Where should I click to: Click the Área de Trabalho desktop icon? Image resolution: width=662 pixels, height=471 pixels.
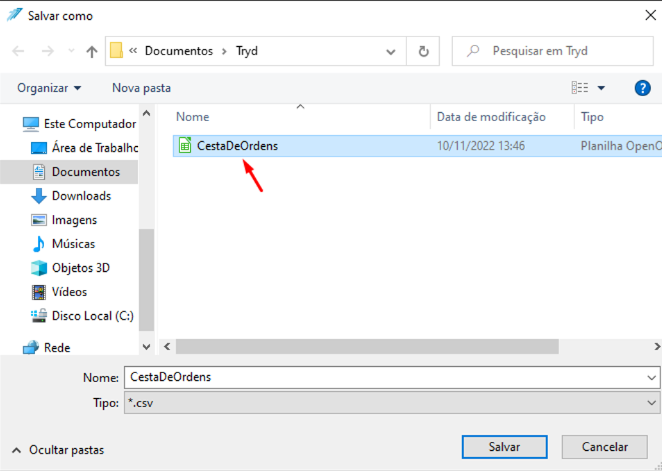39,148
